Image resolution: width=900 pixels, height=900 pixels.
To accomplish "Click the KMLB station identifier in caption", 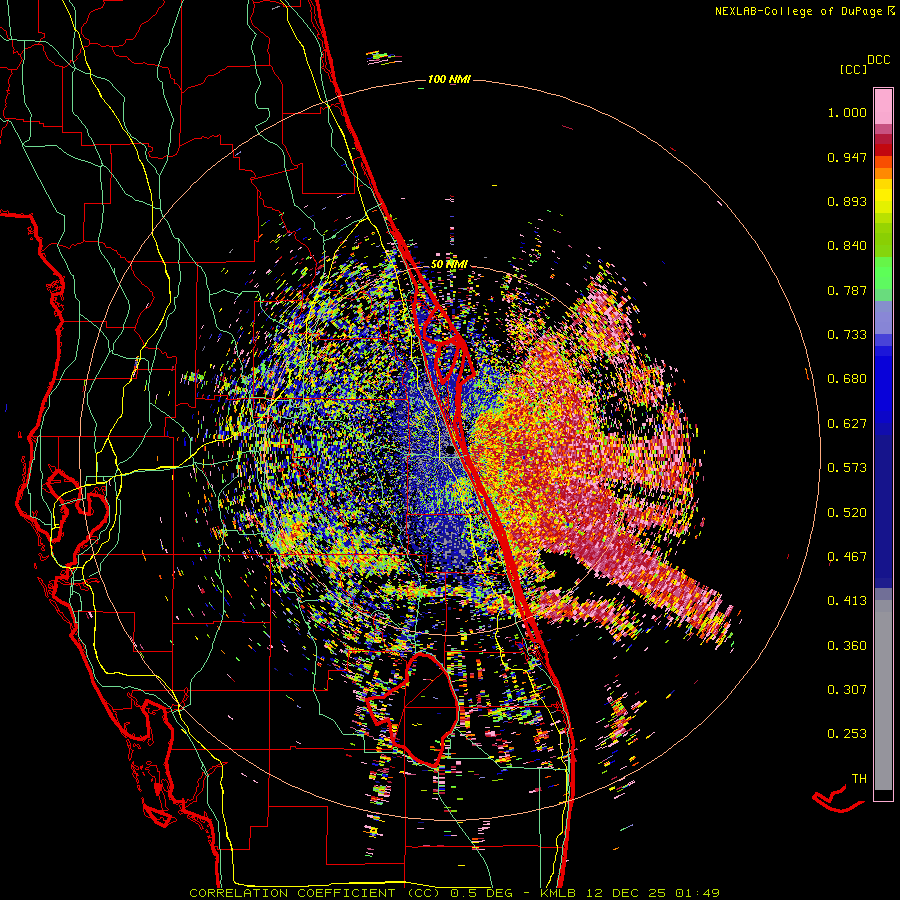I will [x=558, y=893].
